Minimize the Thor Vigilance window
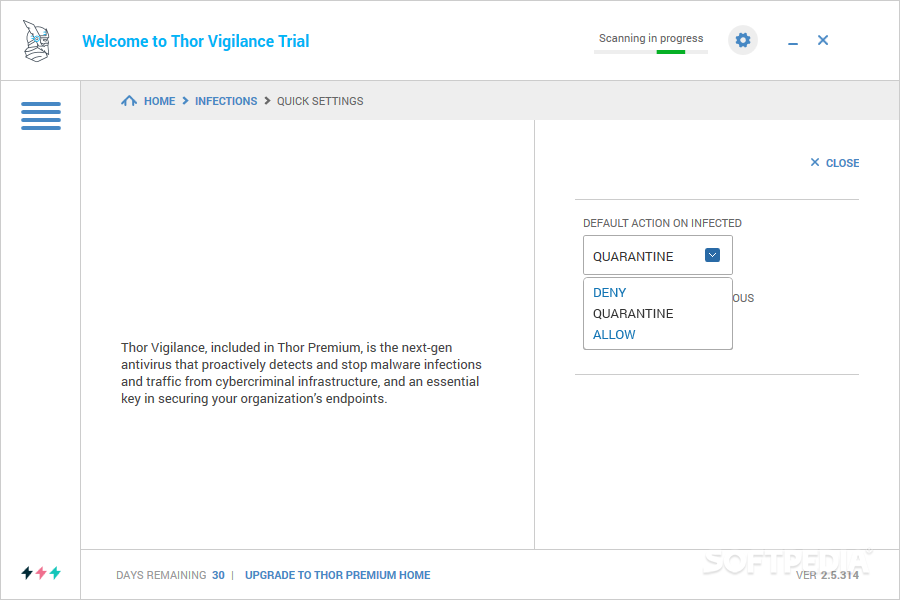Viewport: 900px width, 600px height. 793,43
